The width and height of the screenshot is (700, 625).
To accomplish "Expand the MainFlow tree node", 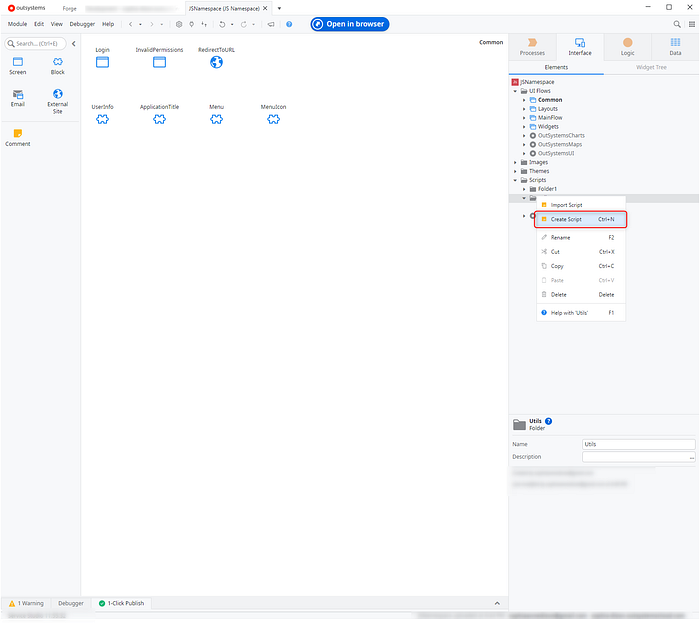I will click(524, 118).
